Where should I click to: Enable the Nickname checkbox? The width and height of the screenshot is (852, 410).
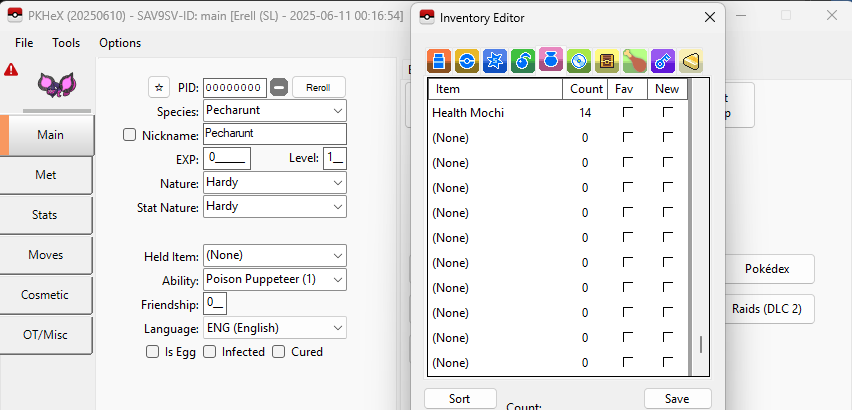pyautogui.click(x=129, y=134)
